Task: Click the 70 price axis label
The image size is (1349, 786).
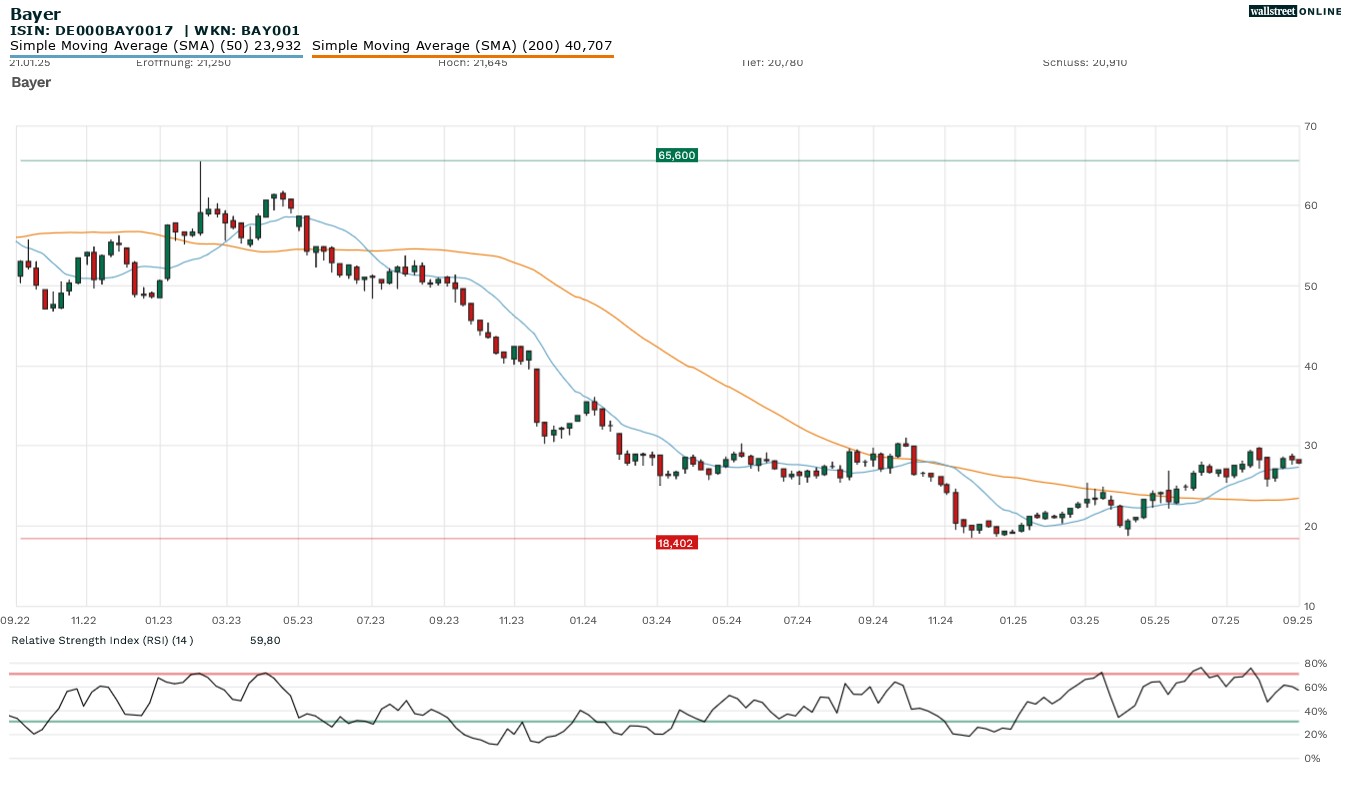Action: (1310, 126)
